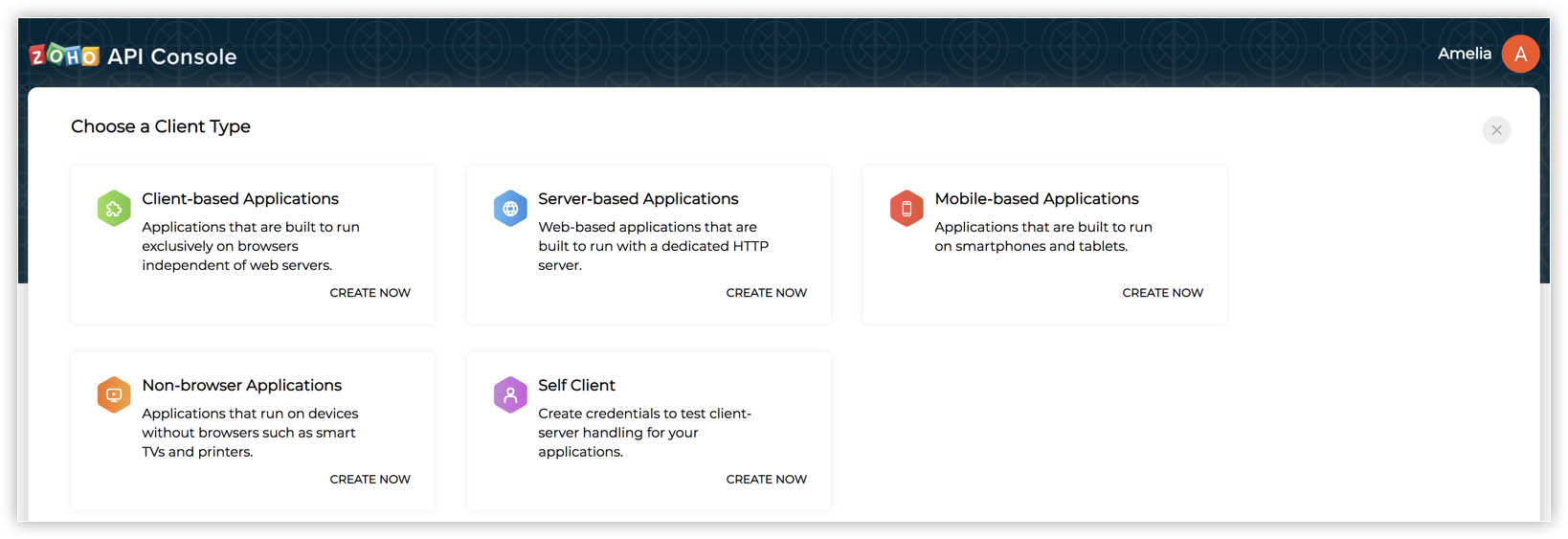Click the blue Server-based Applications globe icon
Image resolution: width=1568 pixels, height=539 pixels.
tap(510, 209)
